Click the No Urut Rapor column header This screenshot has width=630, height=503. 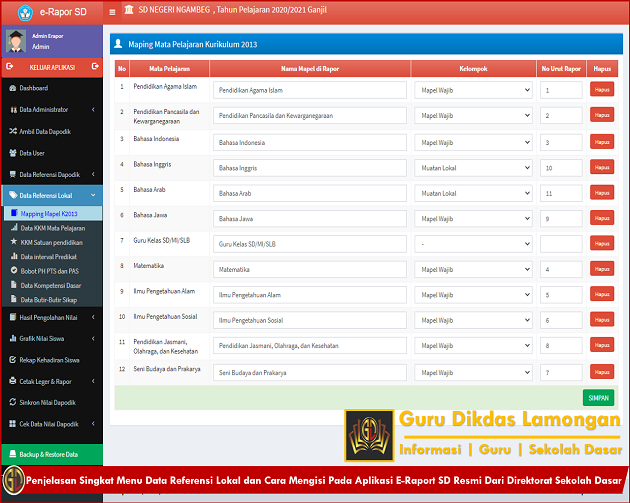pyautogui.click(x=561, y=69)
